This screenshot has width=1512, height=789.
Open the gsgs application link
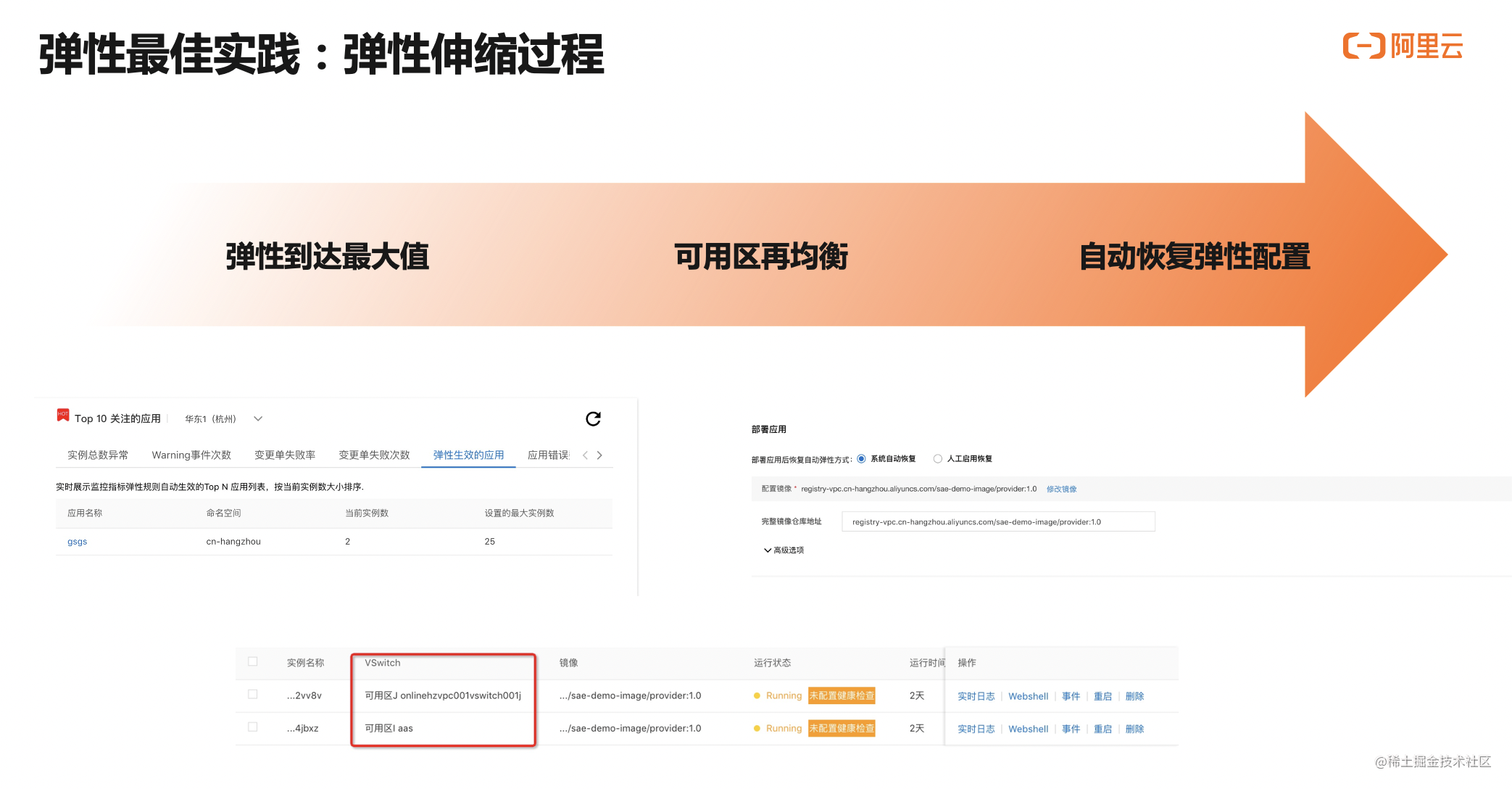pyautogui.click(x=77, y=542)
